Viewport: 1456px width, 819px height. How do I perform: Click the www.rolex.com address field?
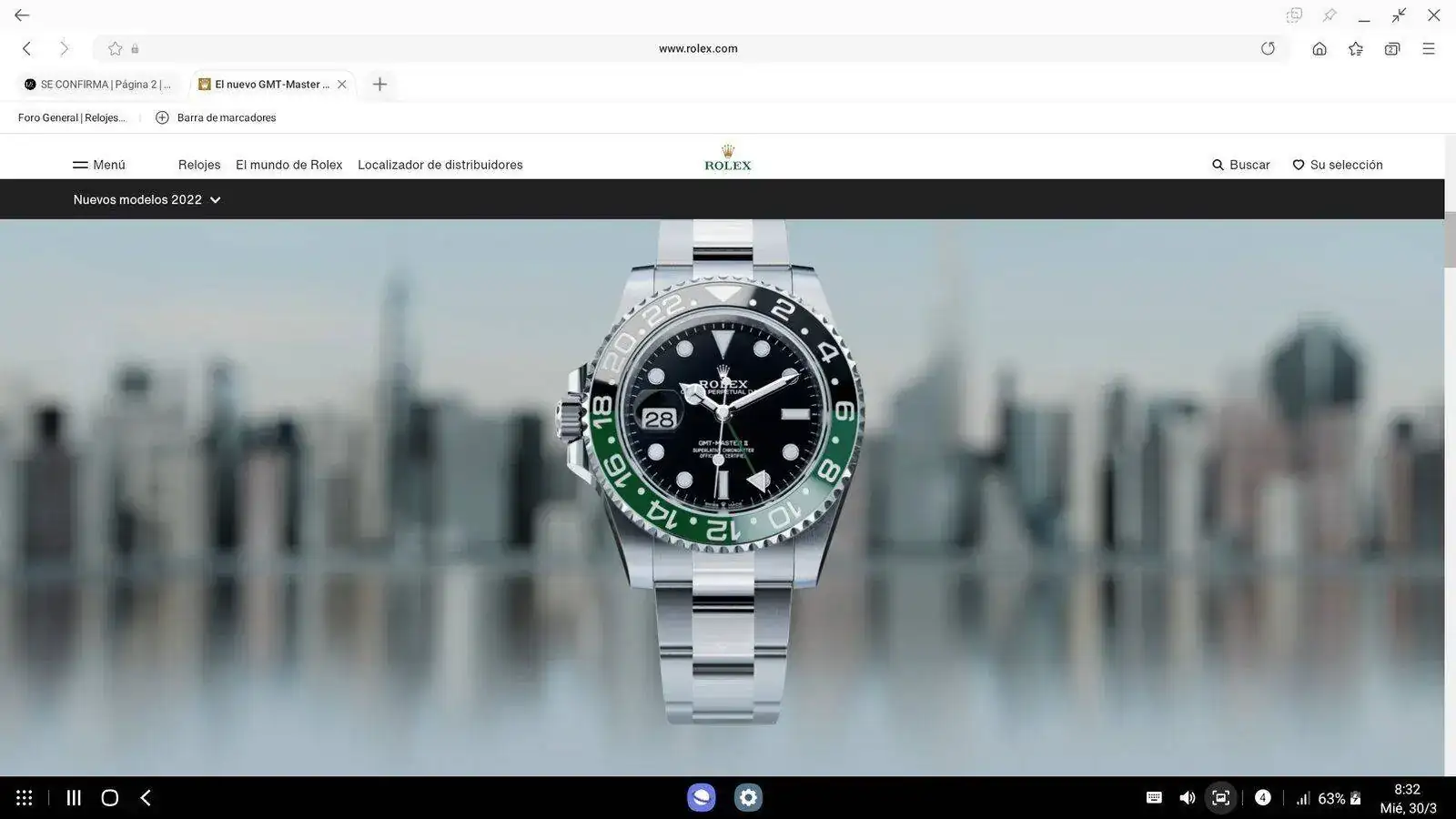tap(697, 49)
